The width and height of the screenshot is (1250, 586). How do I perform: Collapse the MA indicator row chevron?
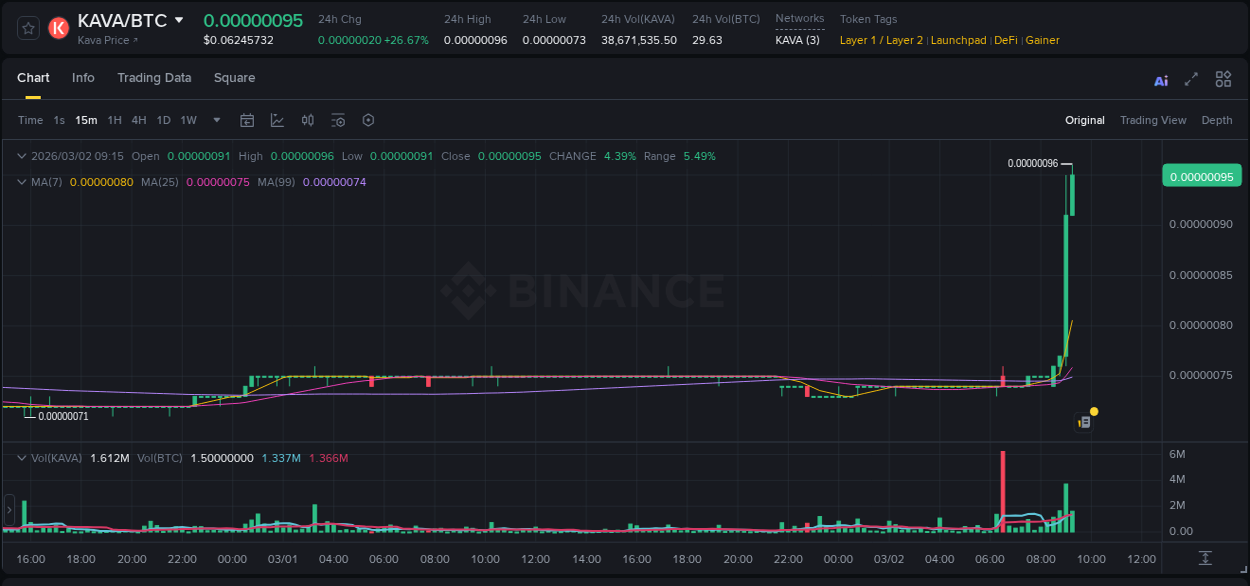(x=20, y=182)
